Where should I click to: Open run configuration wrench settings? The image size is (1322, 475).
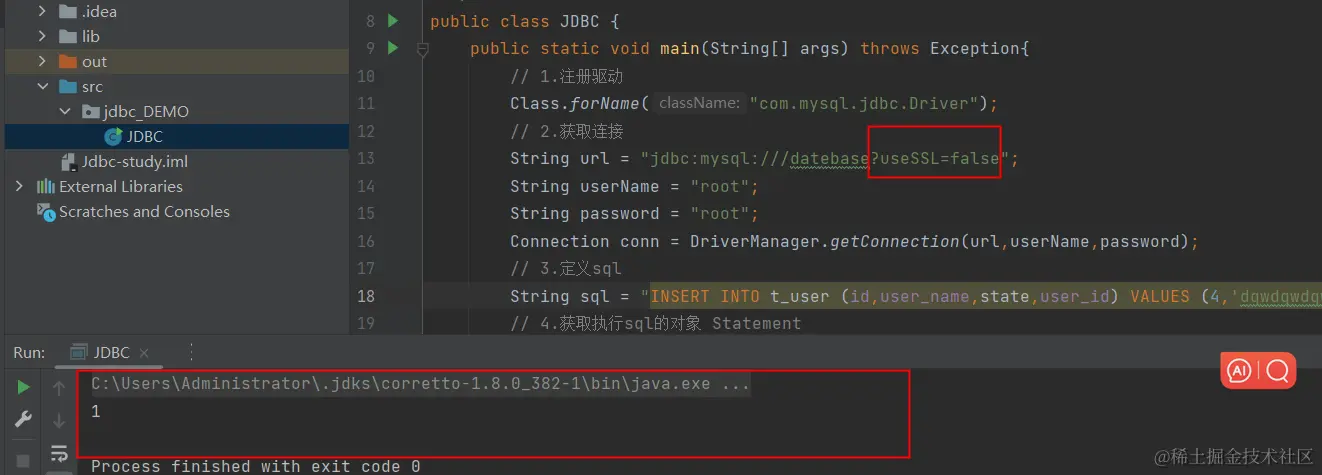pyautogui.click(x=23, y=420)
